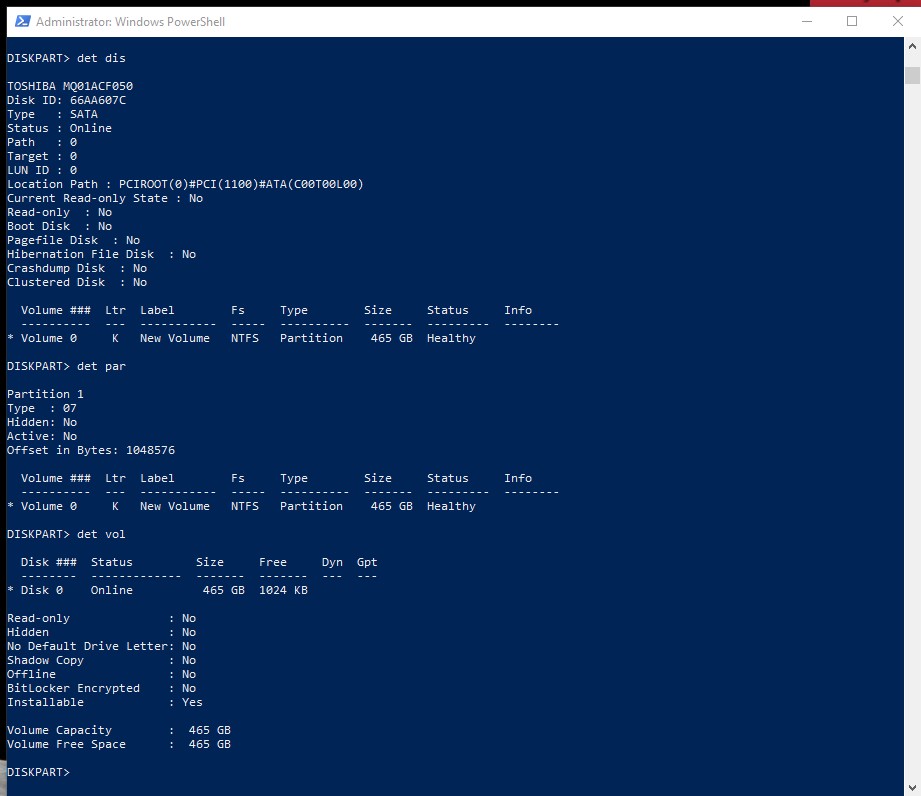This screenshot has height=796, width=921.
Task: Click the Offset in Bytes value 1048576
Action: (150, 450)
